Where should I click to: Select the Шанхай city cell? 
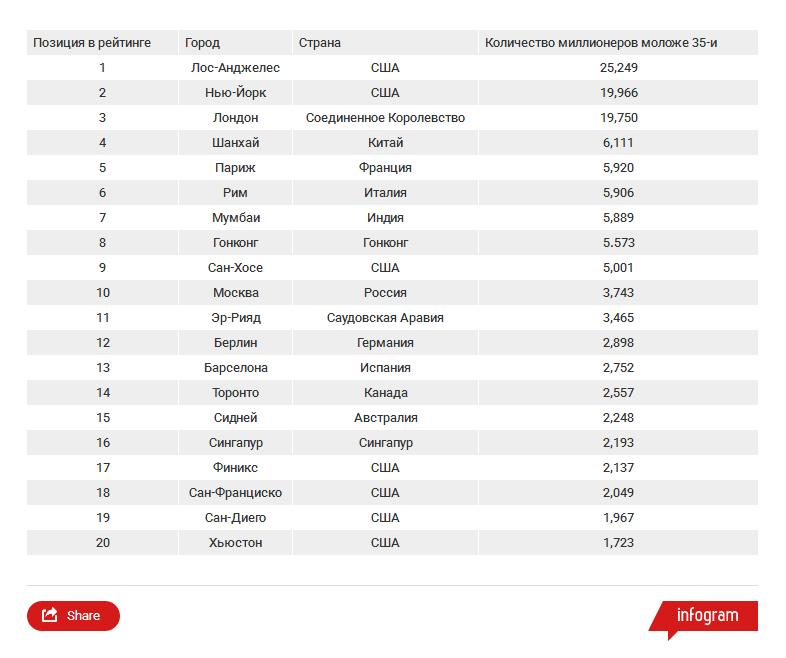coord(235,143)
